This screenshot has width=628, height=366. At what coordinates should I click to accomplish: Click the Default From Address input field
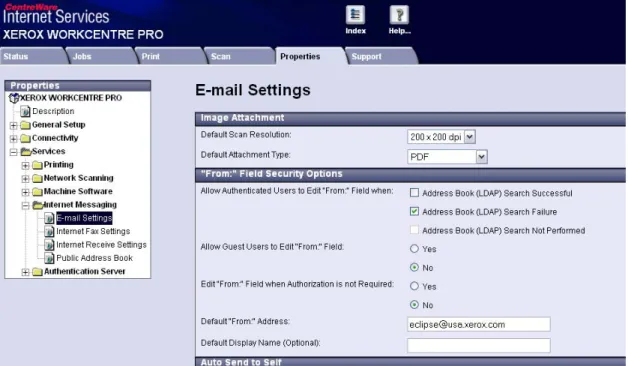click(x=479, y=324)
